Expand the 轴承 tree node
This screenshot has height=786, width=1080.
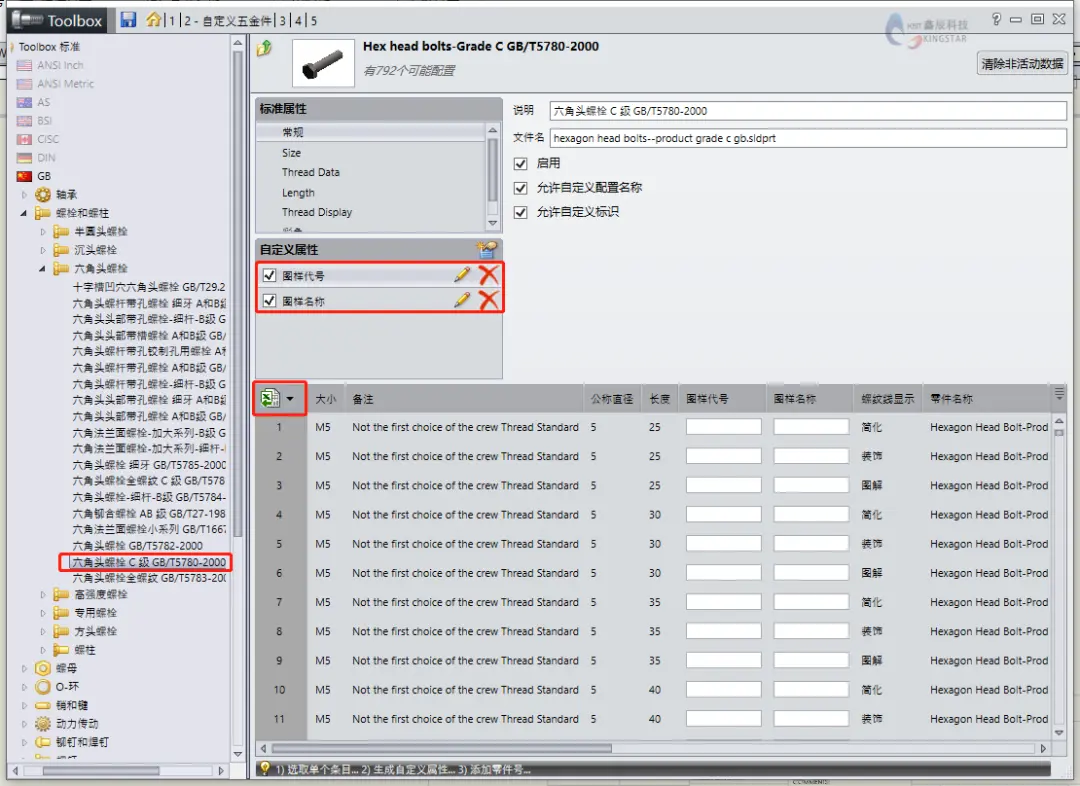click(x=24, y=195)
